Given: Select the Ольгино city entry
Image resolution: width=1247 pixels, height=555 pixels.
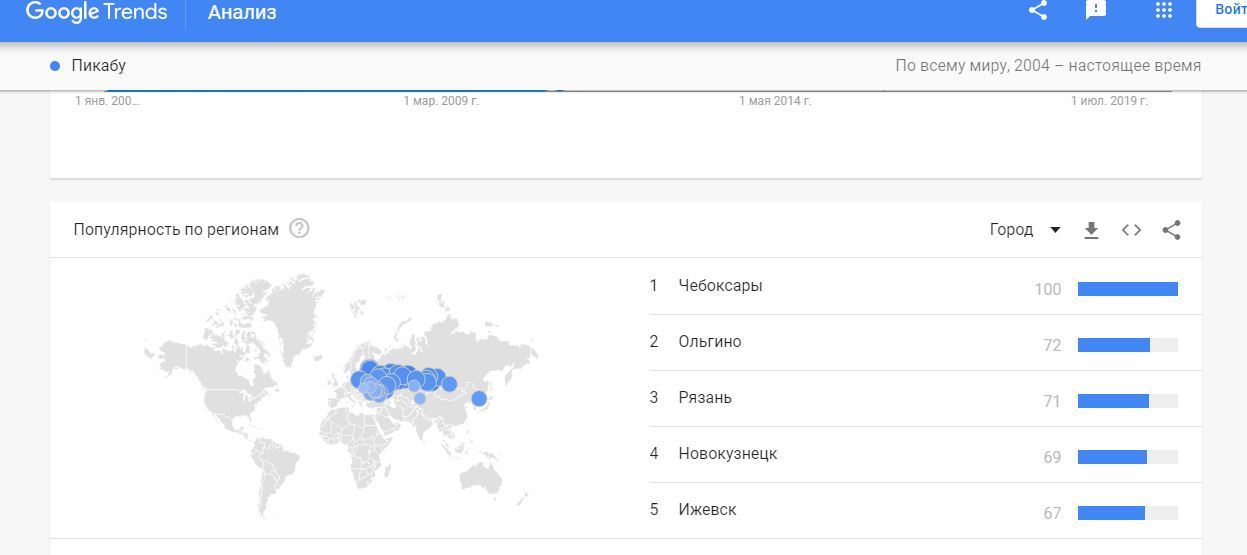Looking at the screenshot, I should pyautogui.click(x=710, y=342).
